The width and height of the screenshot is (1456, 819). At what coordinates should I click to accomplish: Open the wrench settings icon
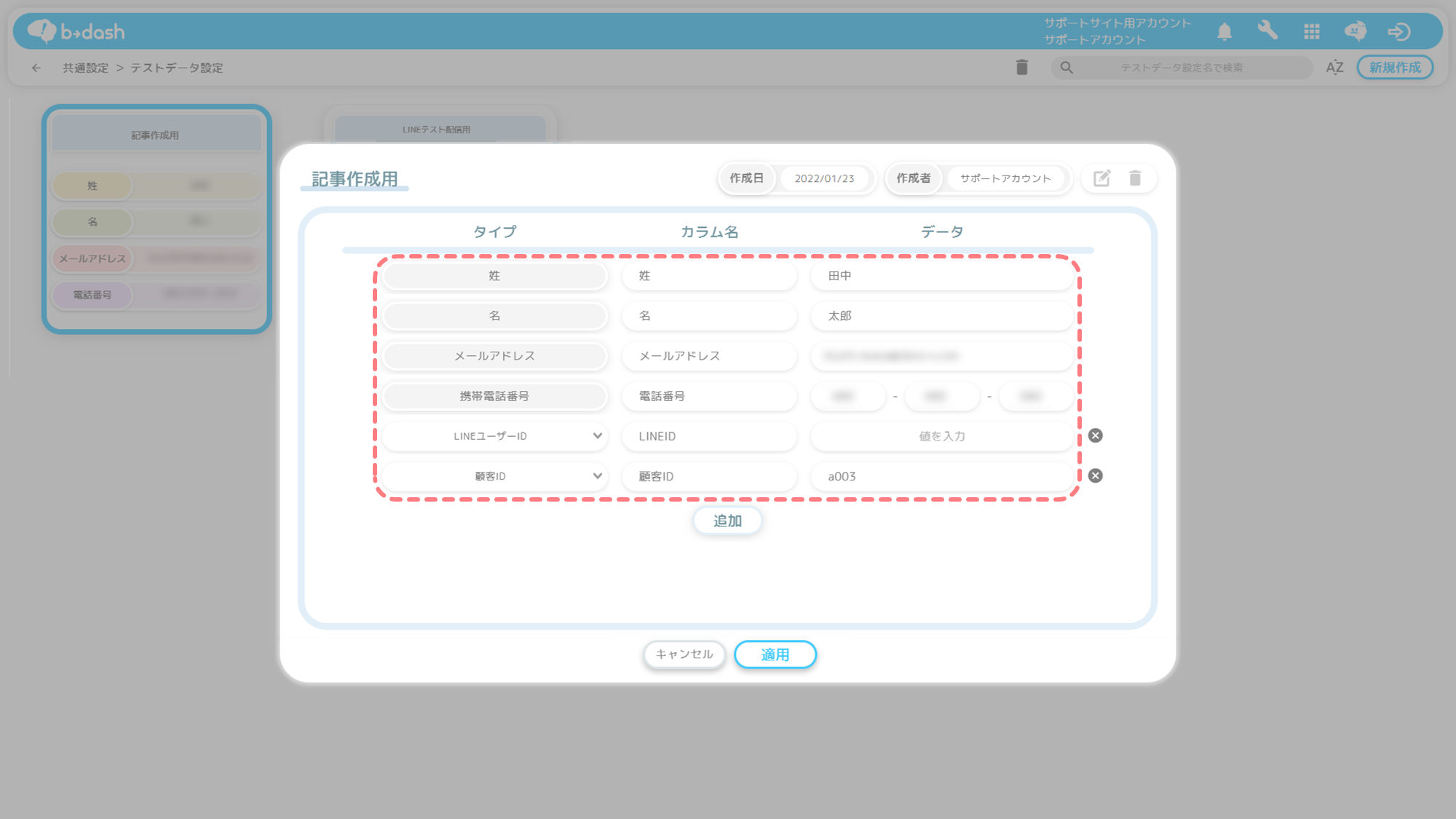point(1267,31)
